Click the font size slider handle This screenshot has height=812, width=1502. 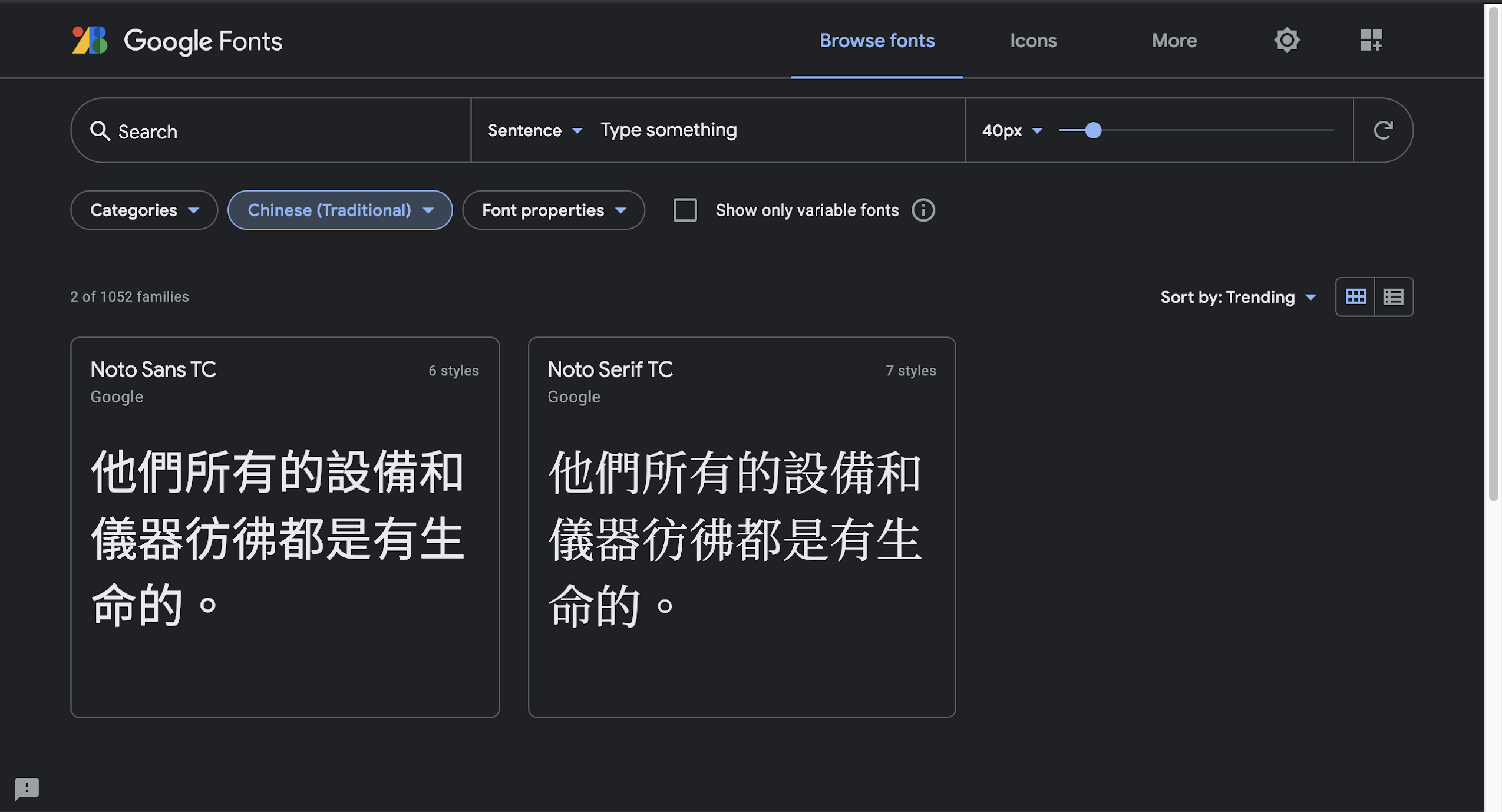pos(1092,130)
